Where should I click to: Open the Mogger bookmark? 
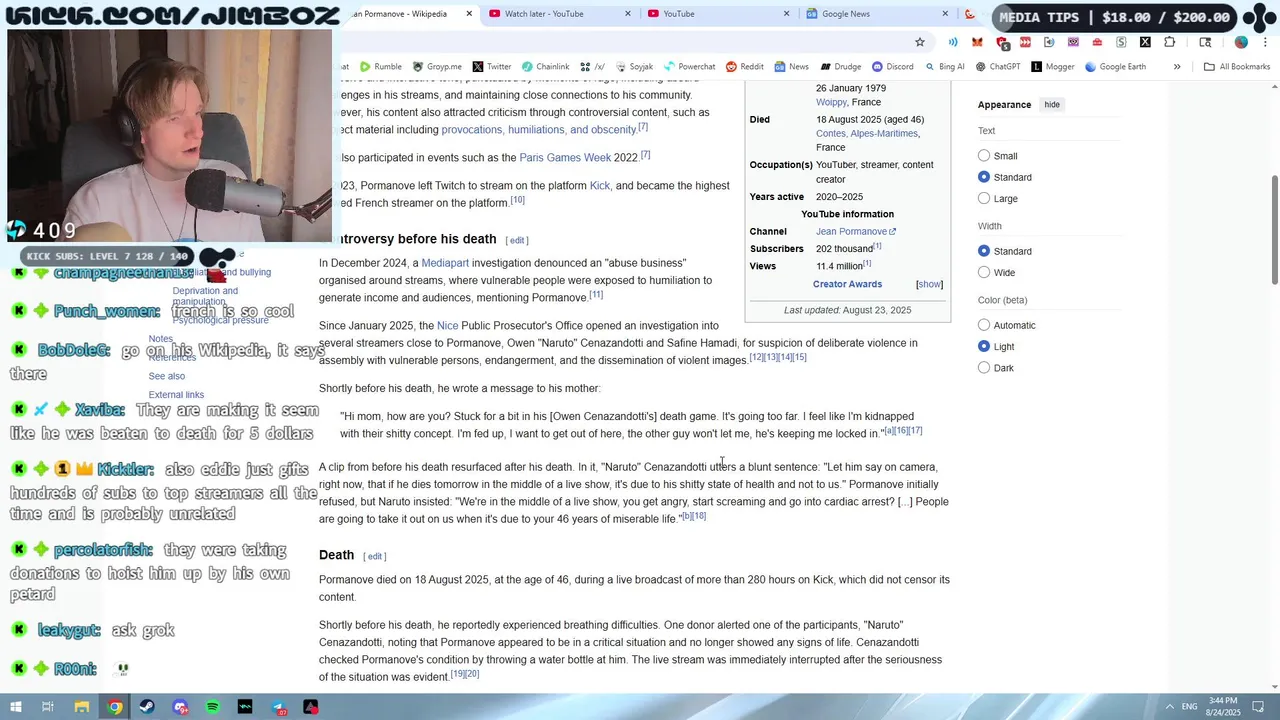[x=1052, y=67]
